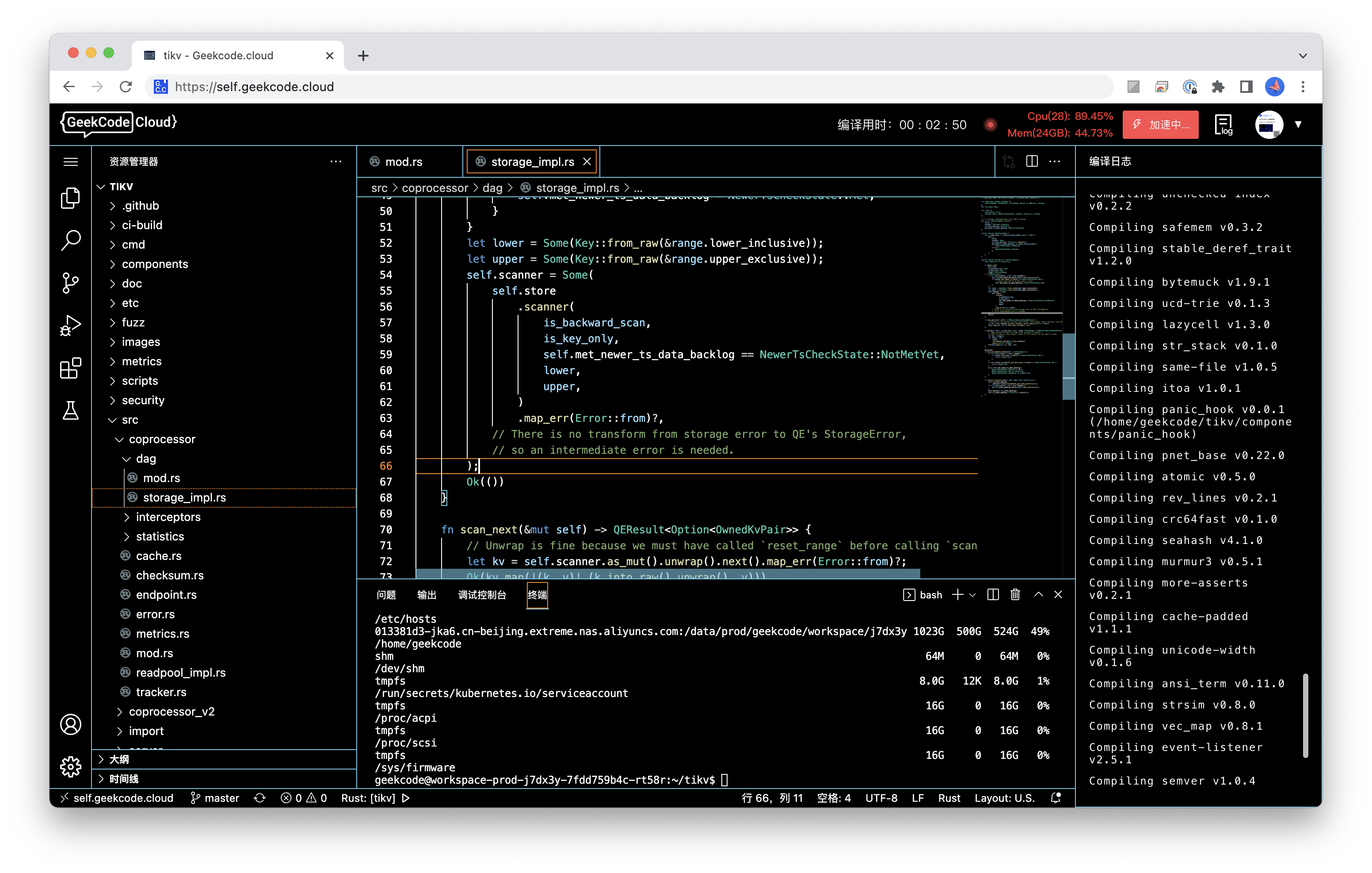This screenshot has height=873, width=1372.
Task: Kill terminal with trash icon
Action: pyautogui.click(x=1015, y=595)
